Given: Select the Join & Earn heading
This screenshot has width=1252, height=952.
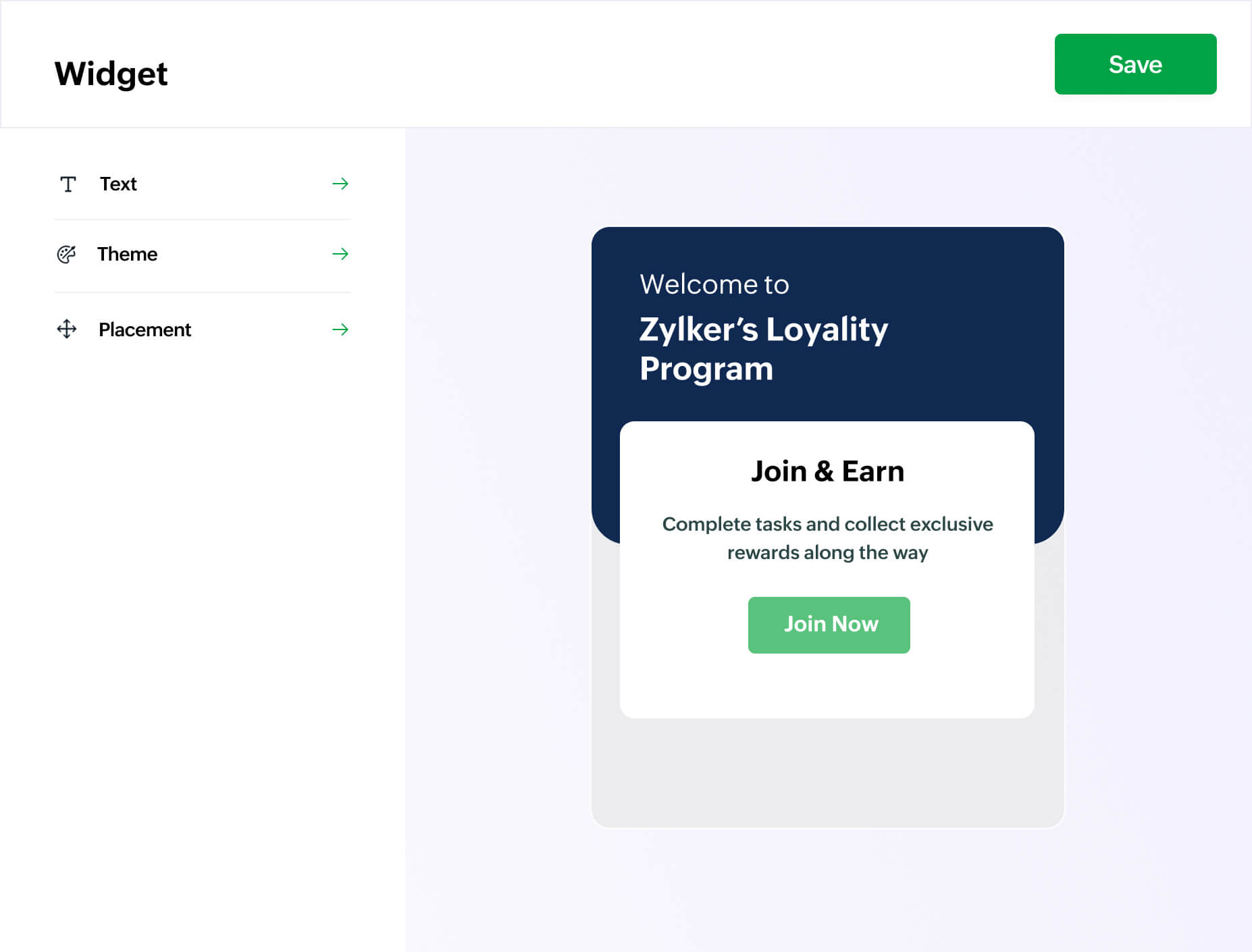Looking at the screenshot, I should click(827, 471).
